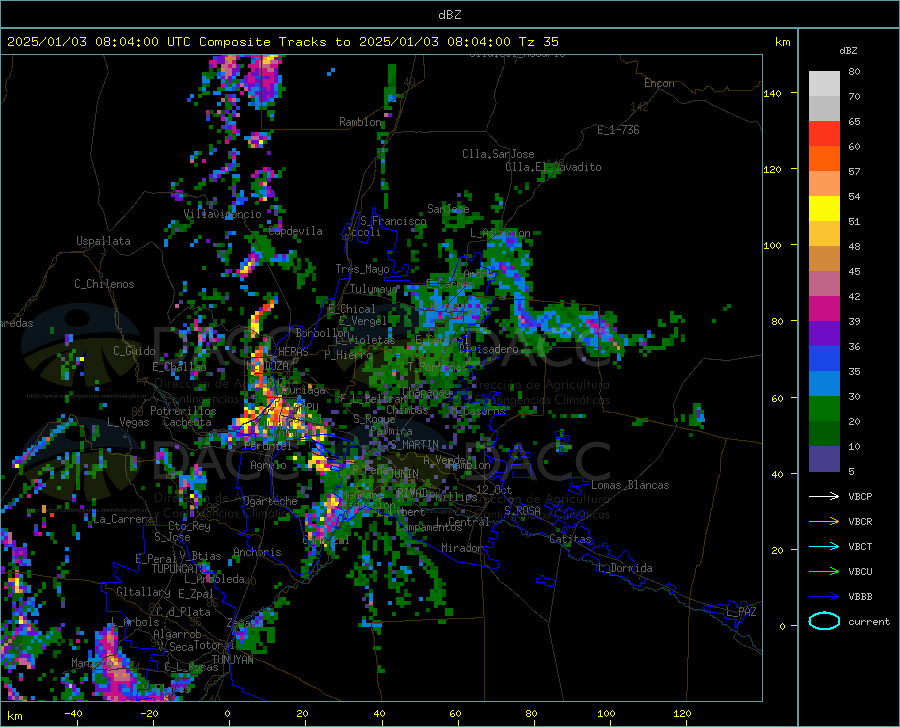
Task: Click the km unit label bottom left
Action: 14,716
